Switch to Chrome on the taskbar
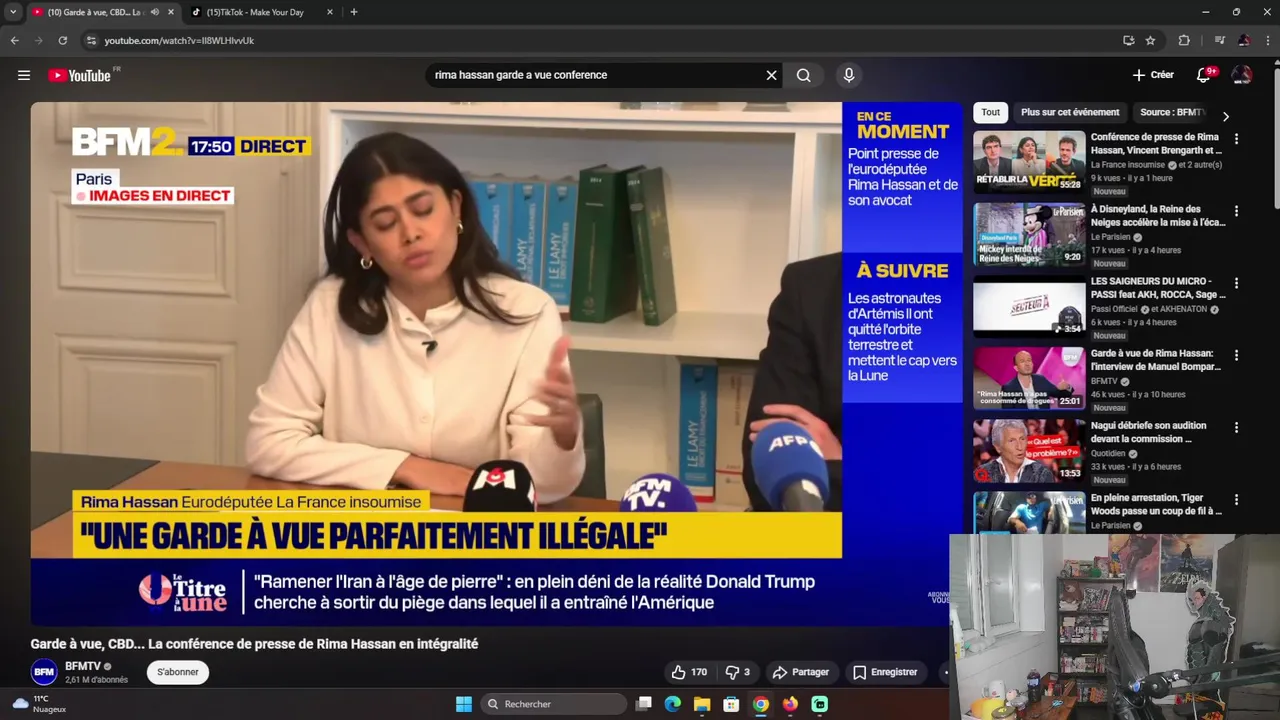Image resolution: width=1280 pixels, height=720 pixels. click(761, 704)
